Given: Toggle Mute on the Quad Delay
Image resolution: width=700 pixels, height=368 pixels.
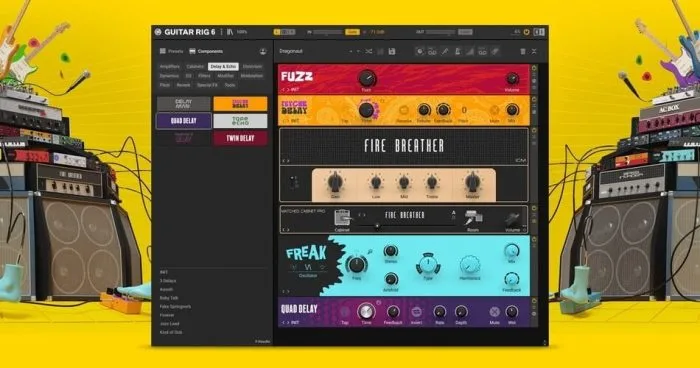Looking at the screenshot, I should click(x=494, y=312).
